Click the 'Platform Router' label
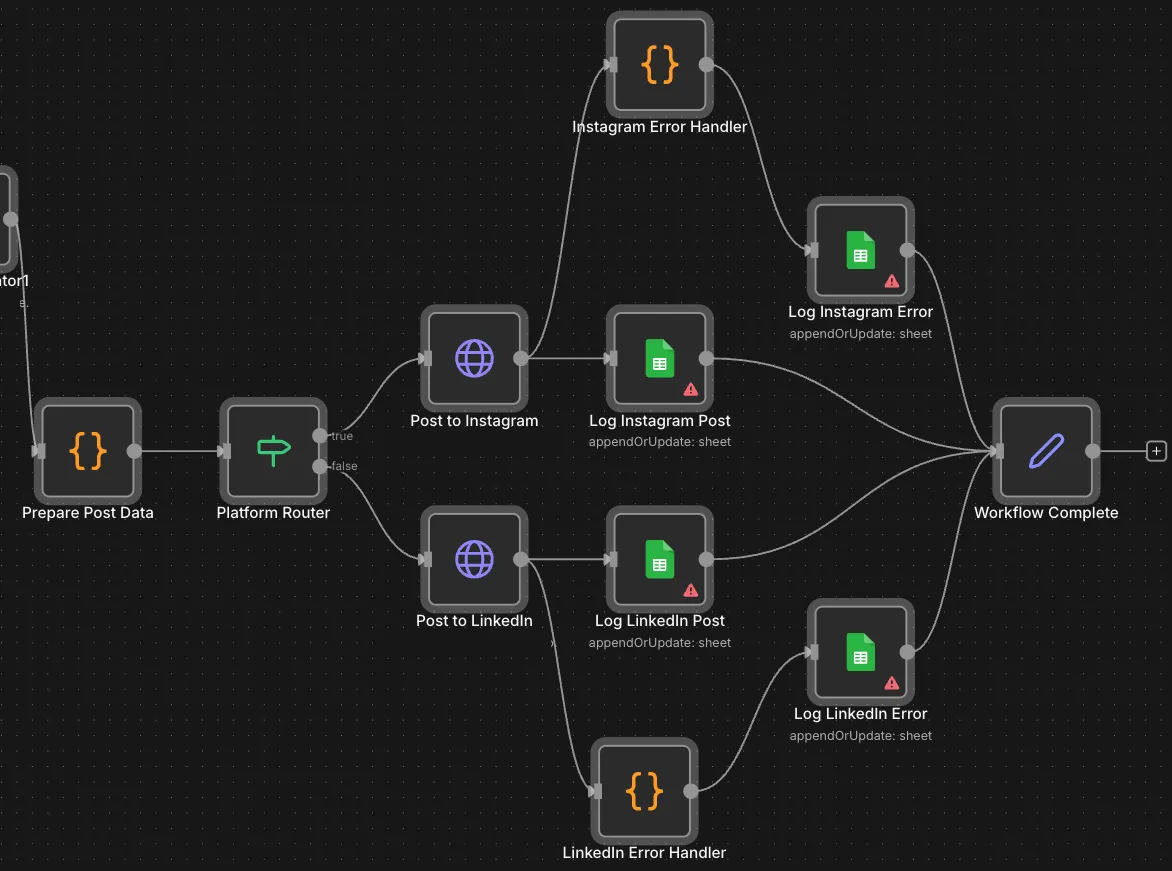Viewport: 1172px width, 871px height. point(273,513)
